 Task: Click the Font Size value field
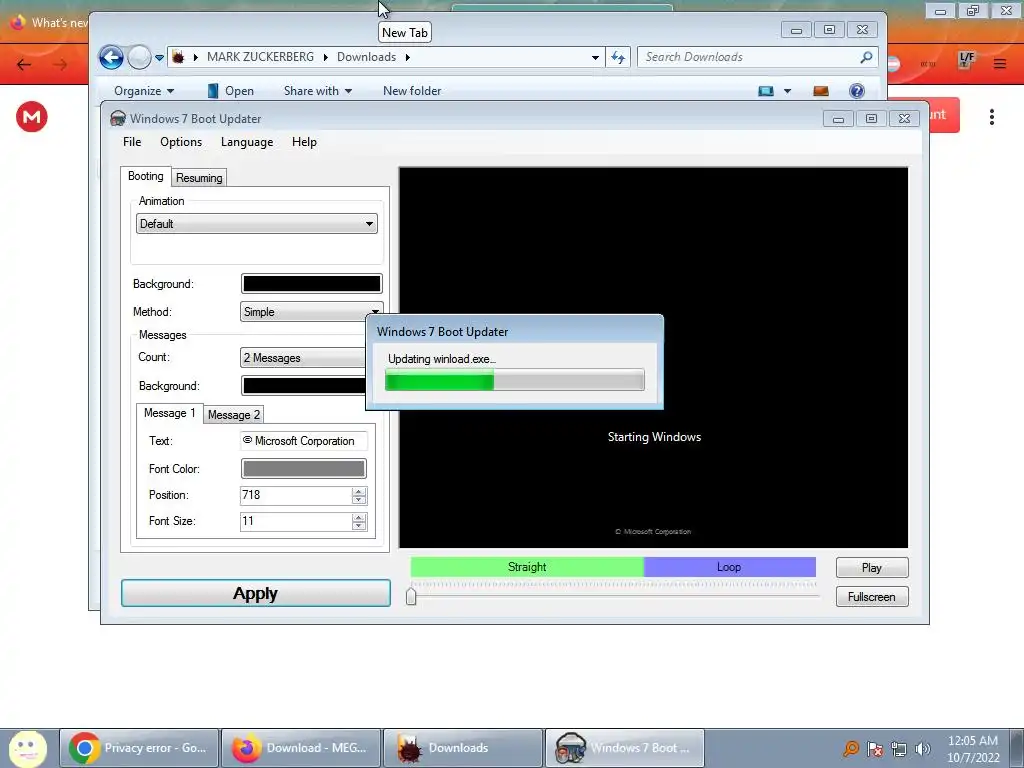pyautogui.click(x=296, y=521)
